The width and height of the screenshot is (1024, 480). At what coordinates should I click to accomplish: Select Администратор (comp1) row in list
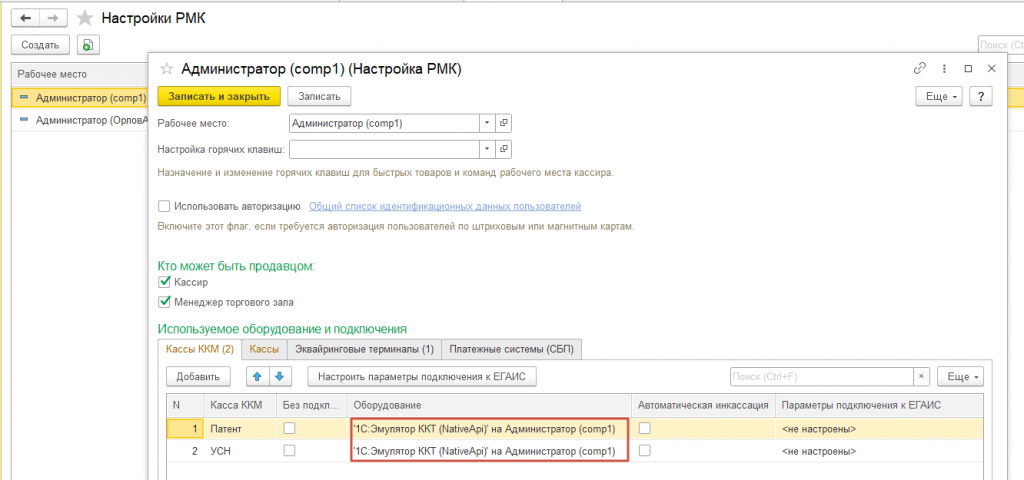click(x=80, y=97)
